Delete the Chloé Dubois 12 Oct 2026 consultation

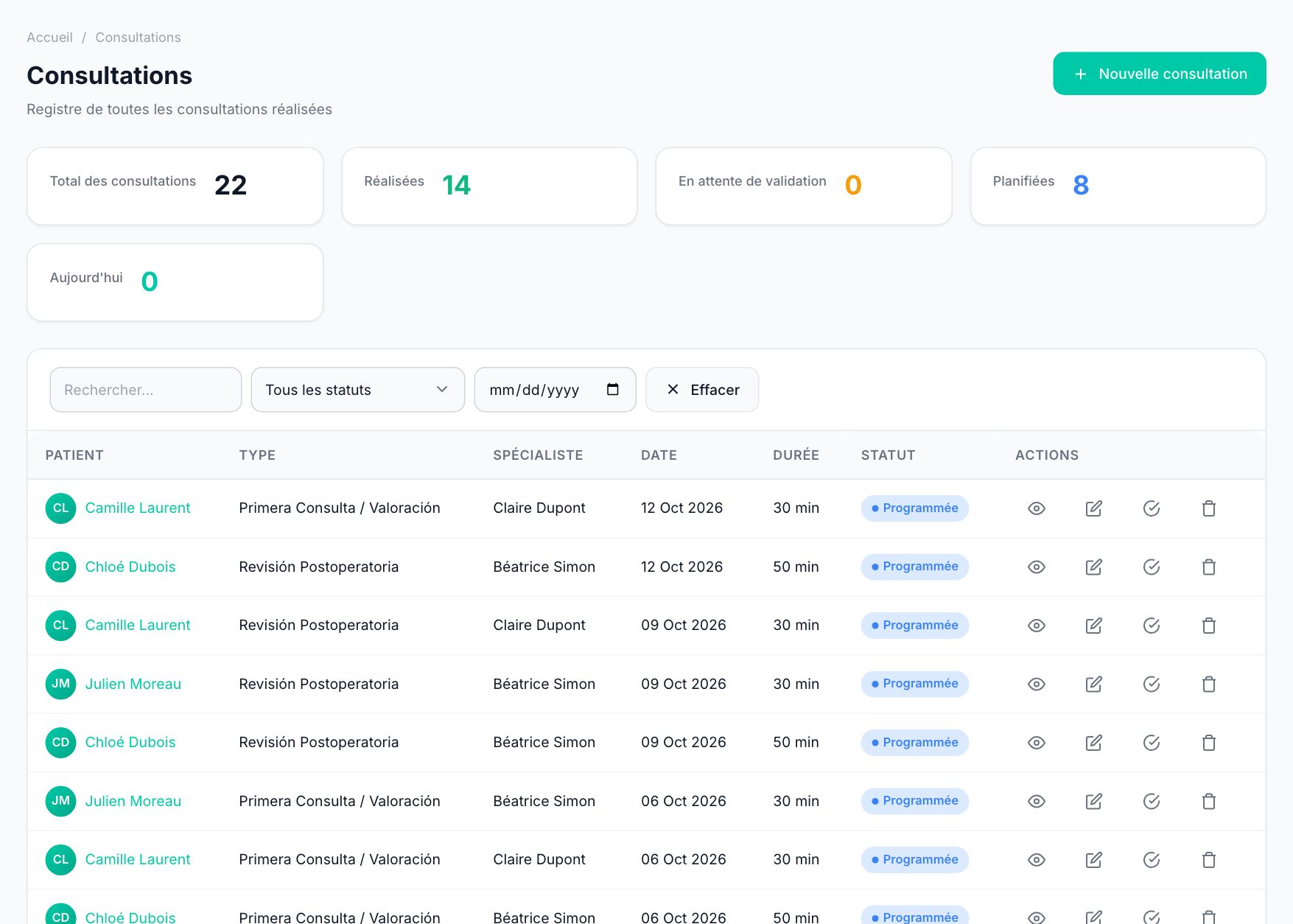pyautogui.click(x=1208, y=567)
